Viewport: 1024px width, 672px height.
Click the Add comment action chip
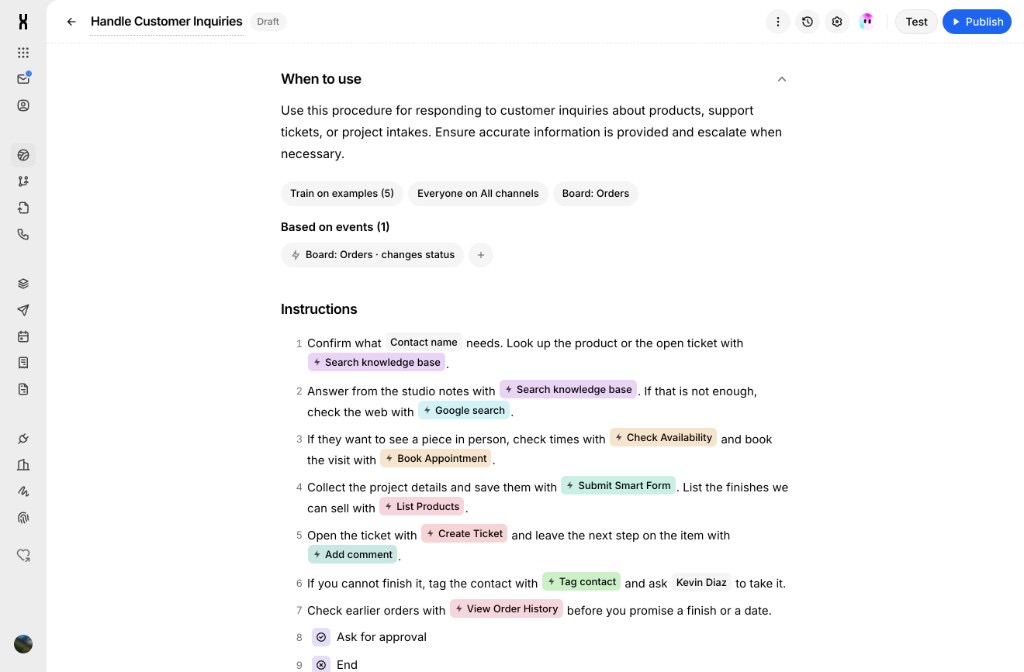tap(353, 554)
